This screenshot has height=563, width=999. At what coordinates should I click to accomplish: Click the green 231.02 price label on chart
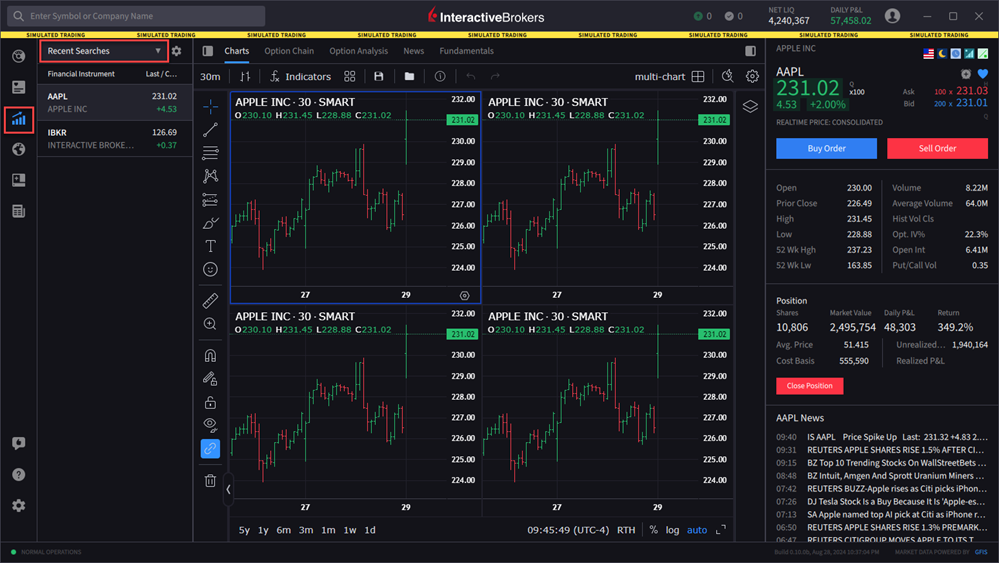(x=462, y=120)
